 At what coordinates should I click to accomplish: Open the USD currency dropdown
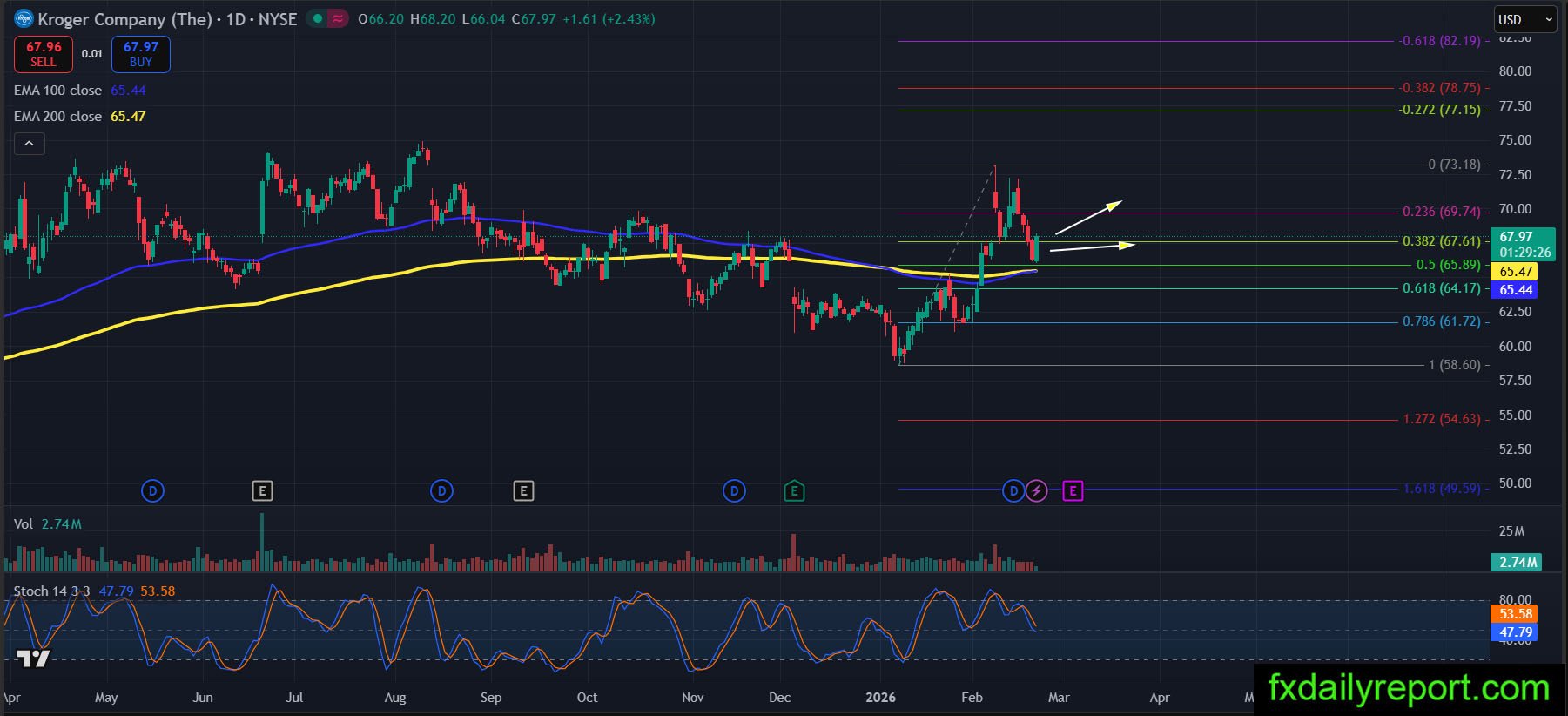[1525, 19]
